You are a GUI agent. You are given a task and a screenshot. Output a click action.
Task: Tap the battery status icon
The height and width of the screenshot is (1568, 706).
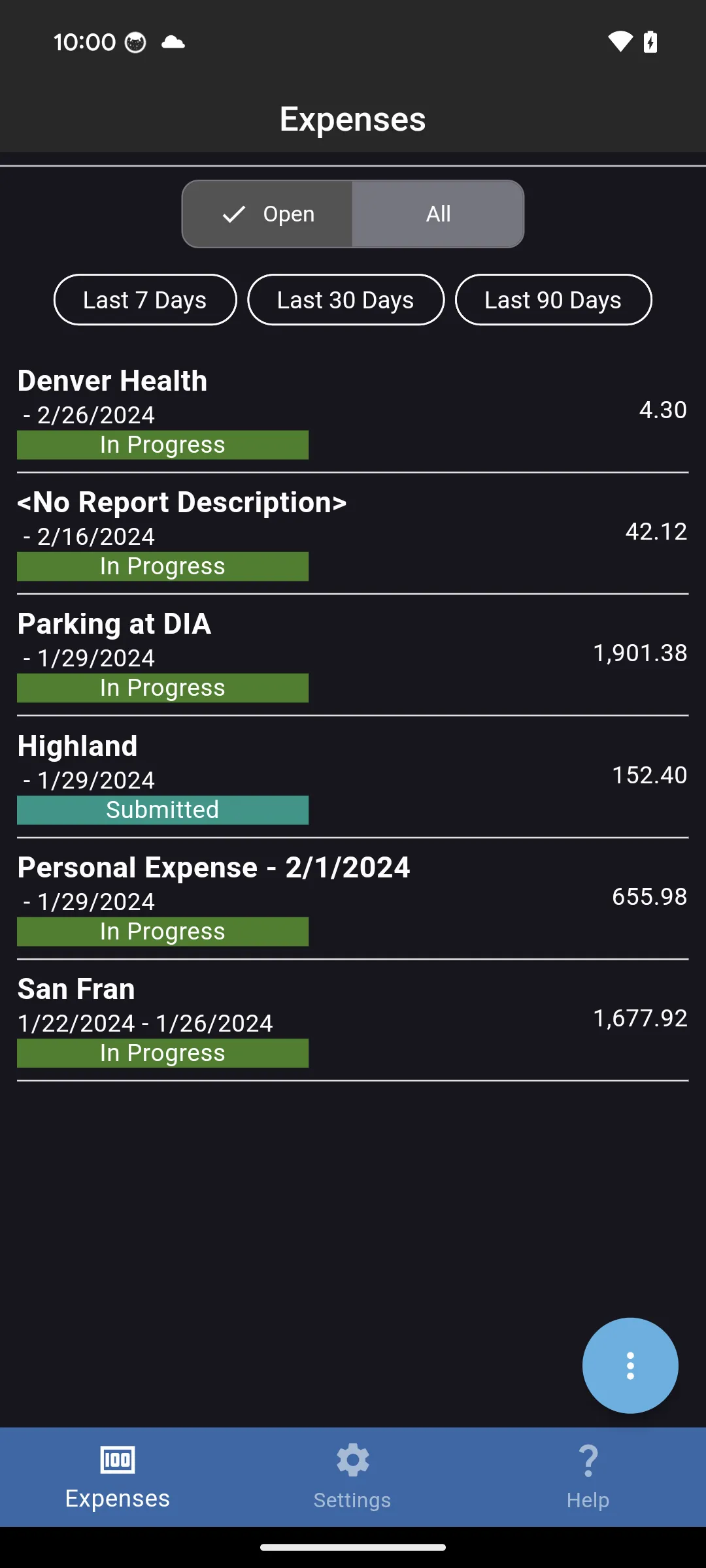click(x=650, y=42)
